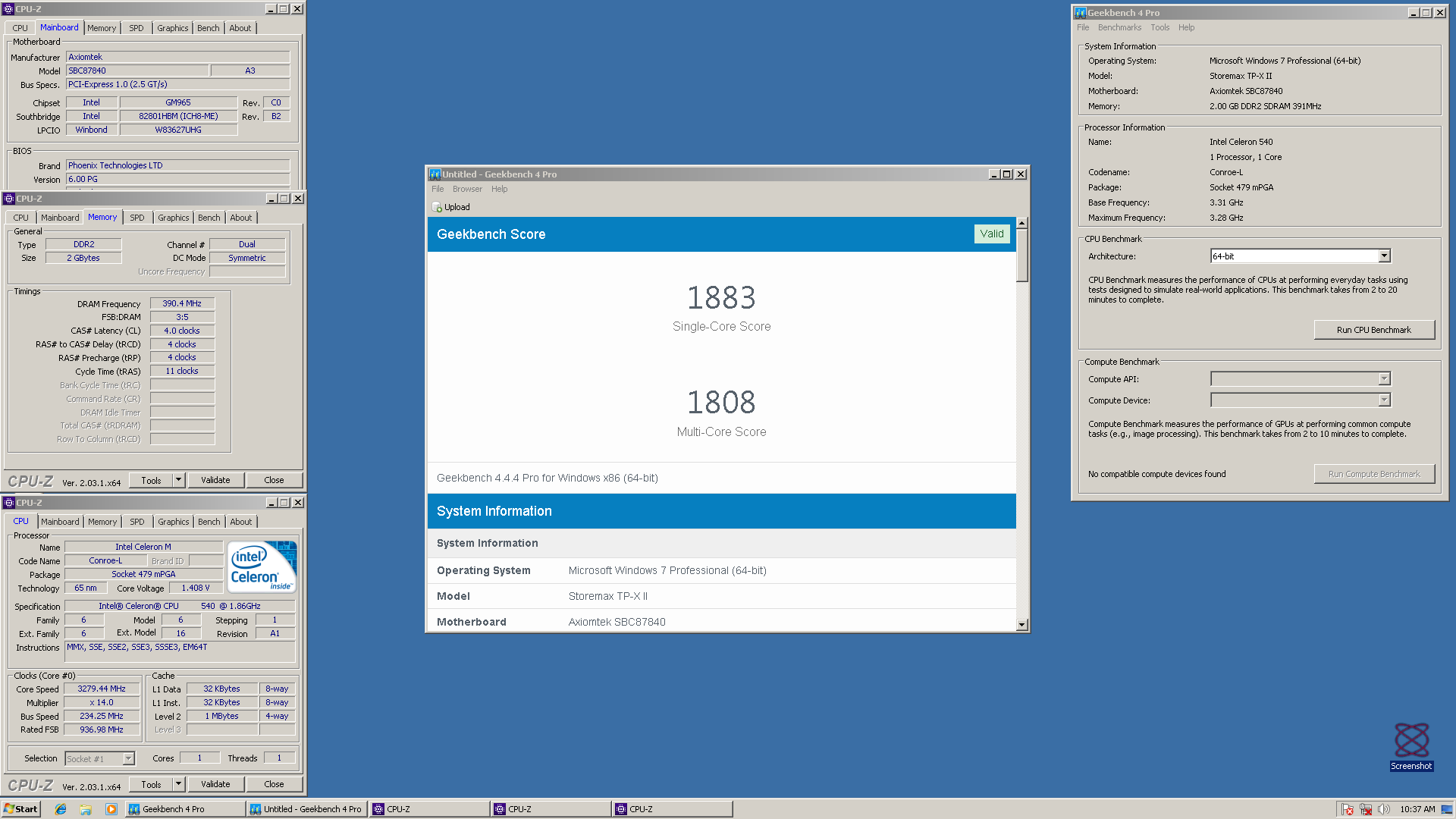Open the Compute API dropdown
Screen dimensions: 1456x819
click(1384, 378)
